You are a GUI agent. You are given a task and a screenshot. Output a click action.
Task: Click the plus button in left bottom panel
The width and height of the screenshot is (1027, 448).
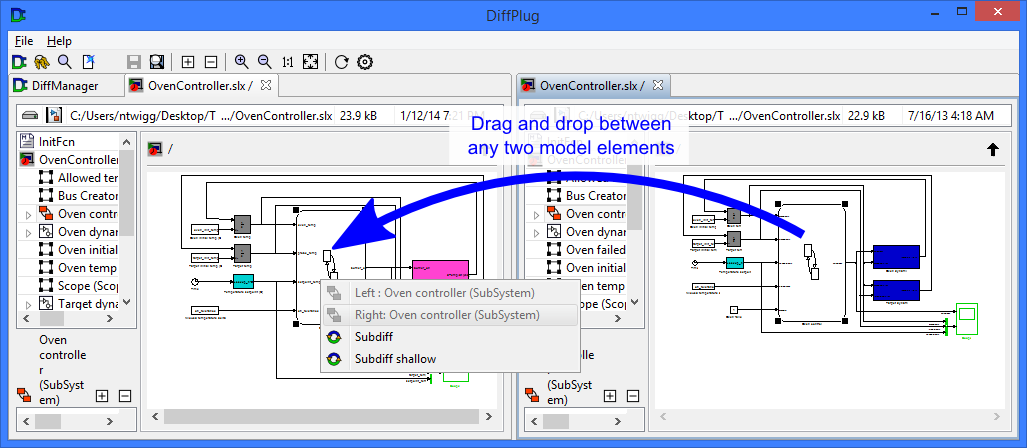(x=102, y=396)
